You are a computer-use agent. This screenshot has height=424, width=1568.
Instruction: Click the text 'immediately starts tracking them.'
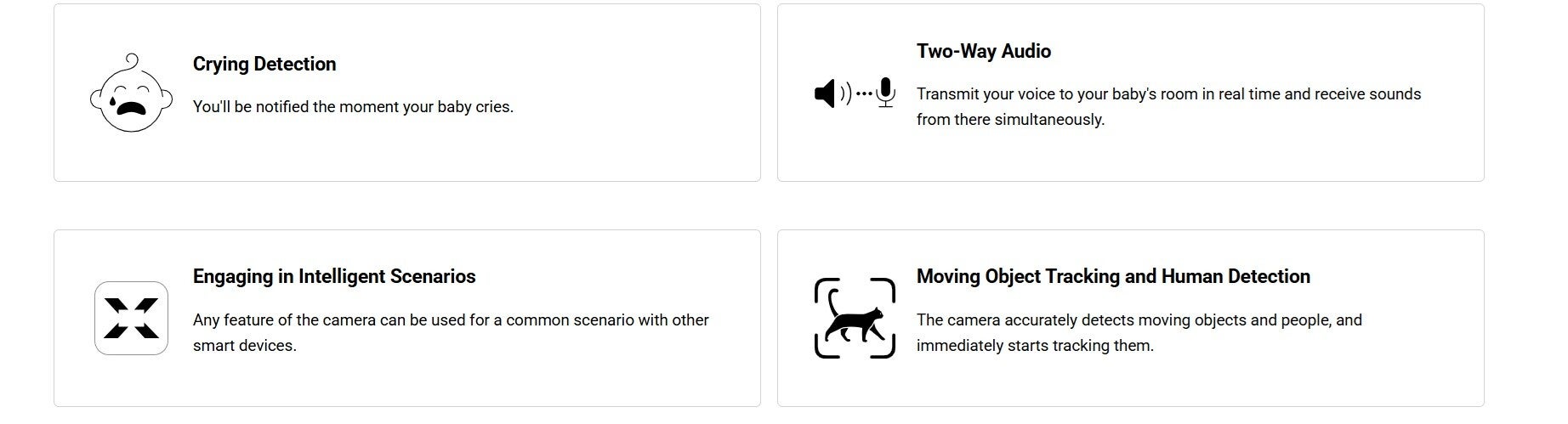coord(1034,345)
